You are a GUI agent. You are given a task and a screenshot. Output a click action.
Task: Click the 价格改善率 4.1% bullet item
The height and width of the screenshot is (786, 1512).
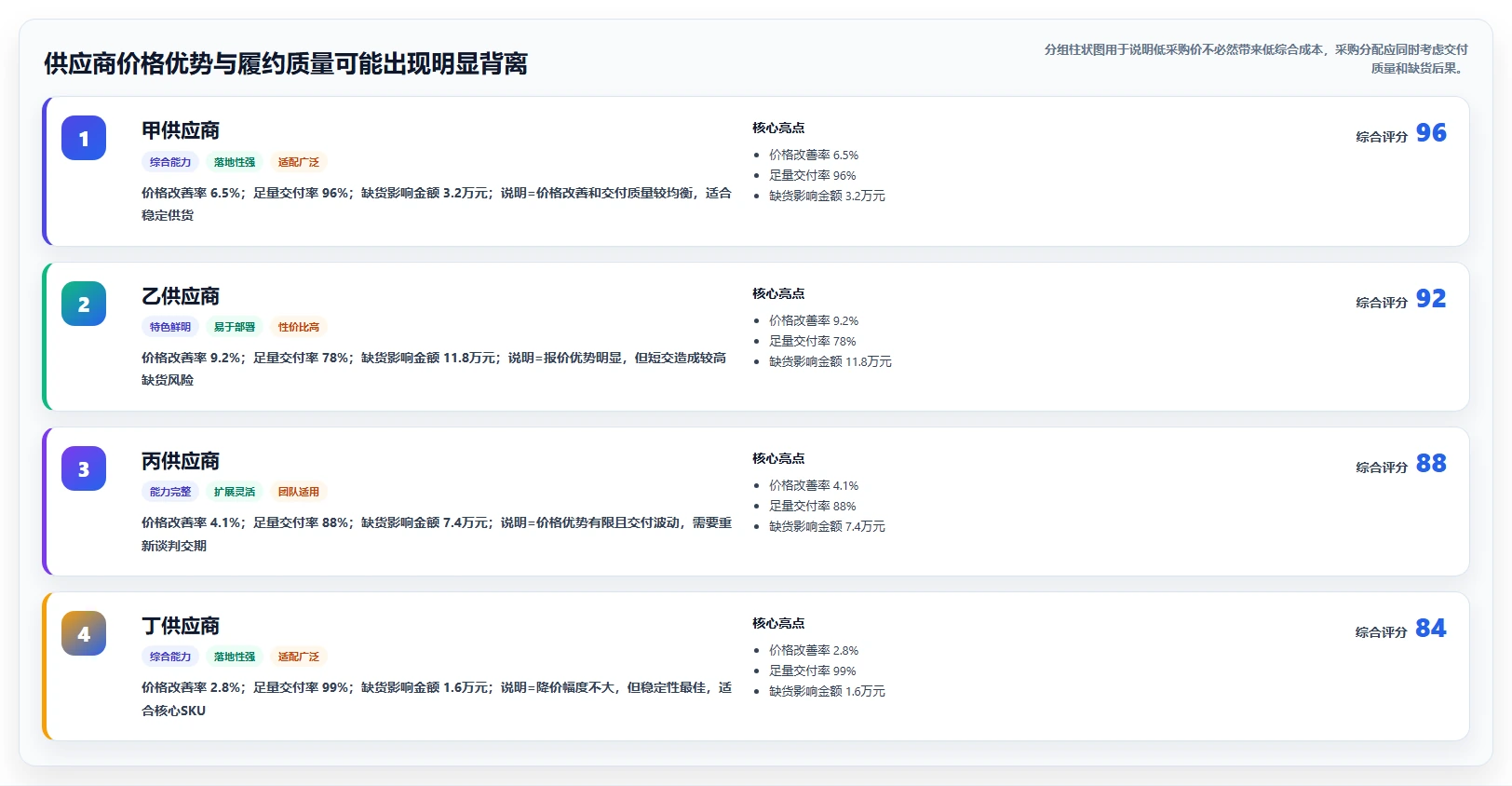(814, 486)
